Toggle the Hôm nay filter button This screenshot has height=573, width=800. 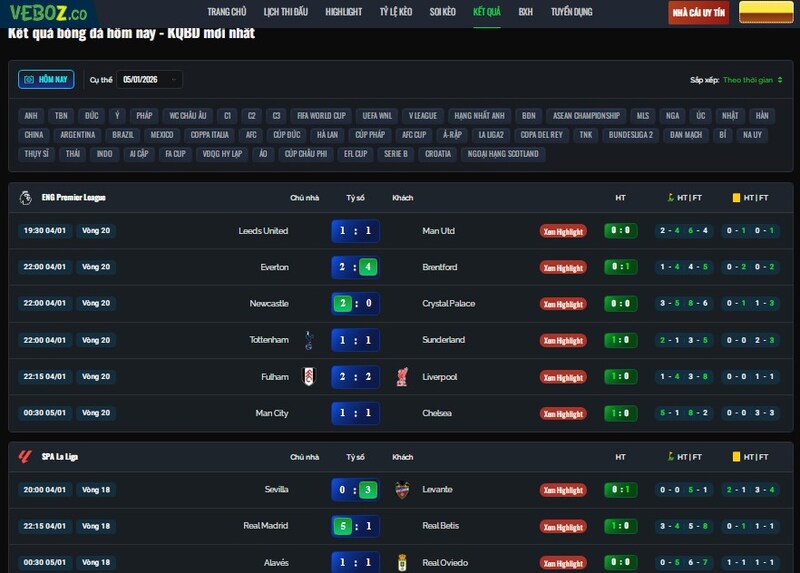click(x=46, y=79)
